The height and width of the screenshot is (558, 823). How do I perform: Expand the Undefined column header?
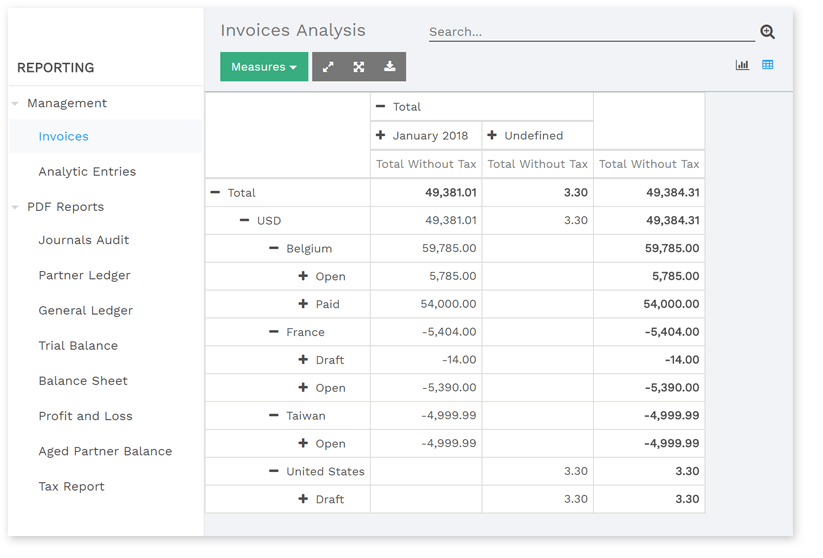tap(492, 135)
